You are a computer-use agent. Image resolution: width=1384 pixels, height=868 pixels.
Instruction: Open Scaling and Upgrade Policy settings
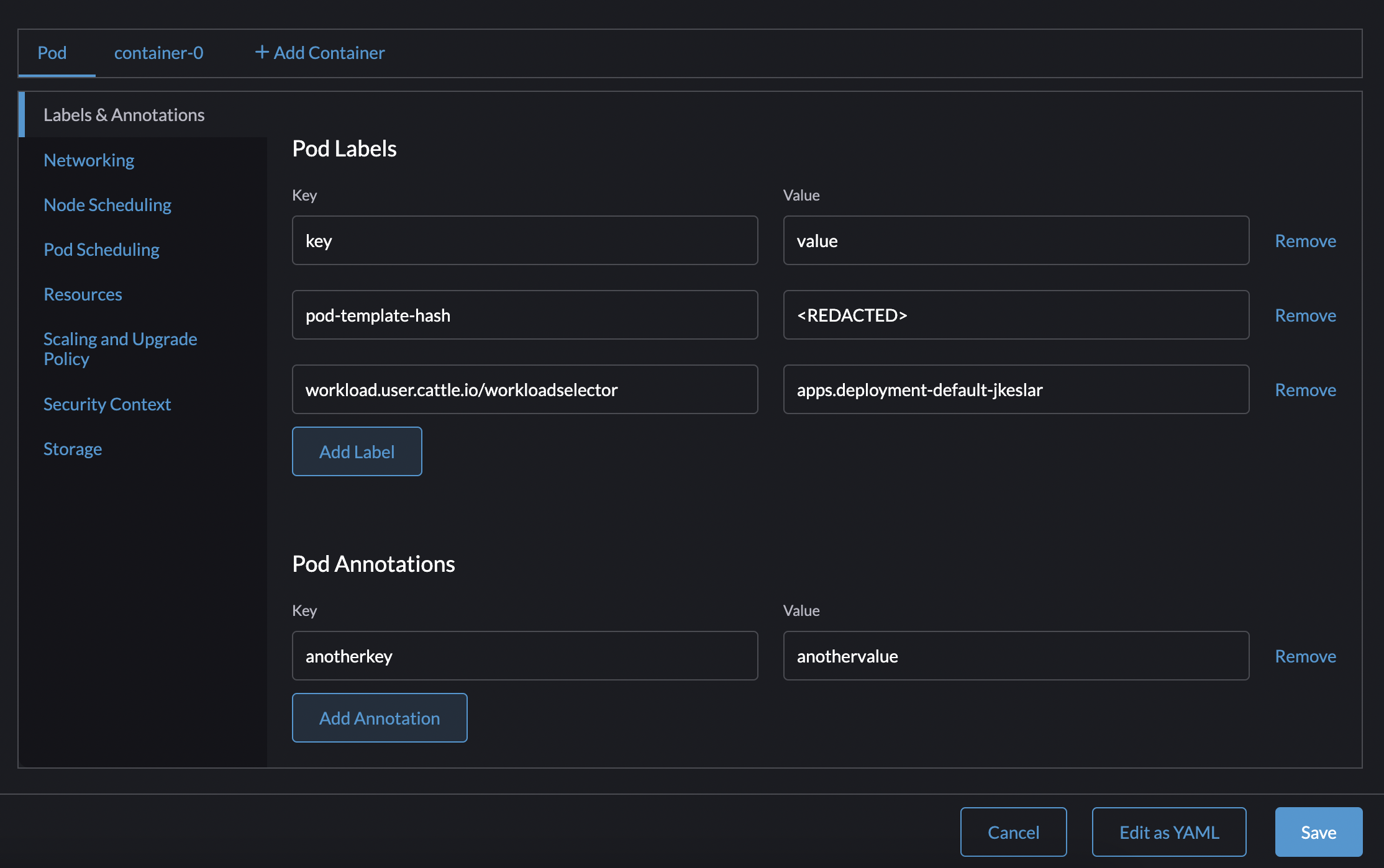point(120,348)
